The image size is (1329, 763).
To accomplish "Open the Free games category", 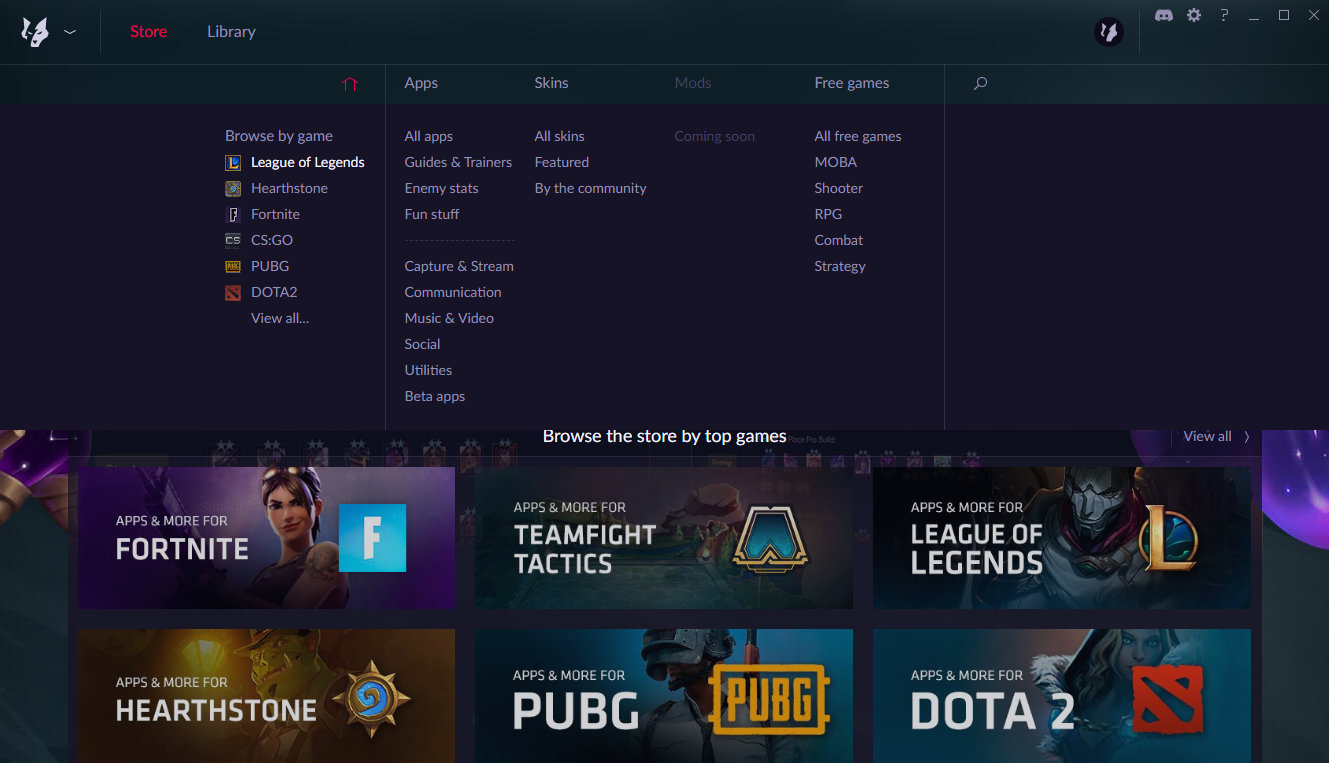I will (x=852, y=83).
